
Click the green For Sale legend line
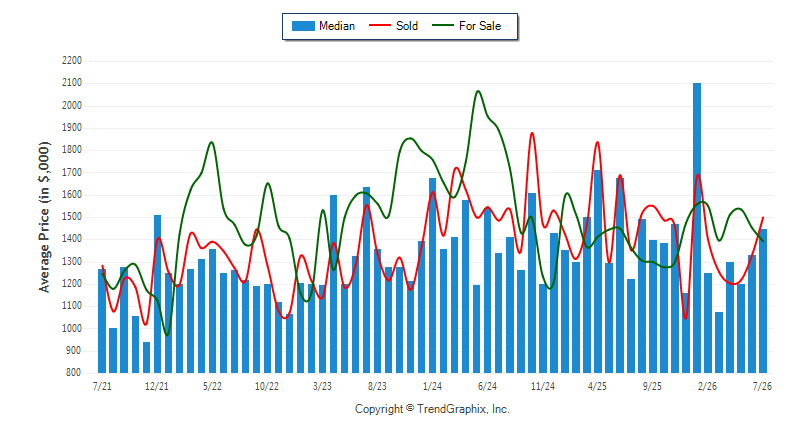(x=442, y=25)
